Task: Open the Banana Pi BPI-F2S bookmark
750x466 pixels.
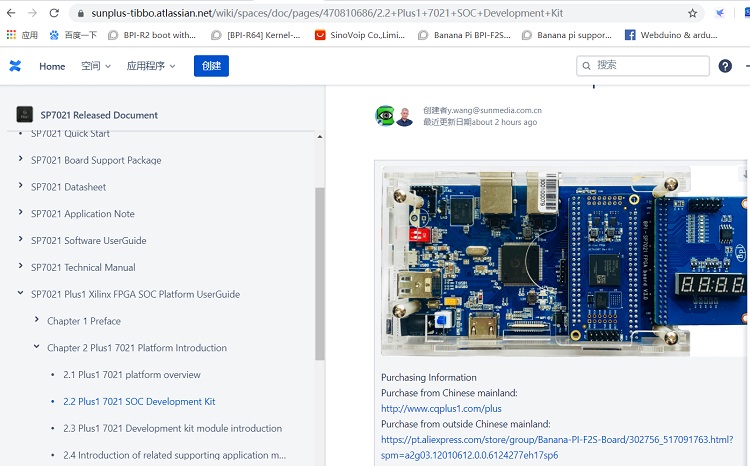Action: pyautogui.click(x=464, y=35)
